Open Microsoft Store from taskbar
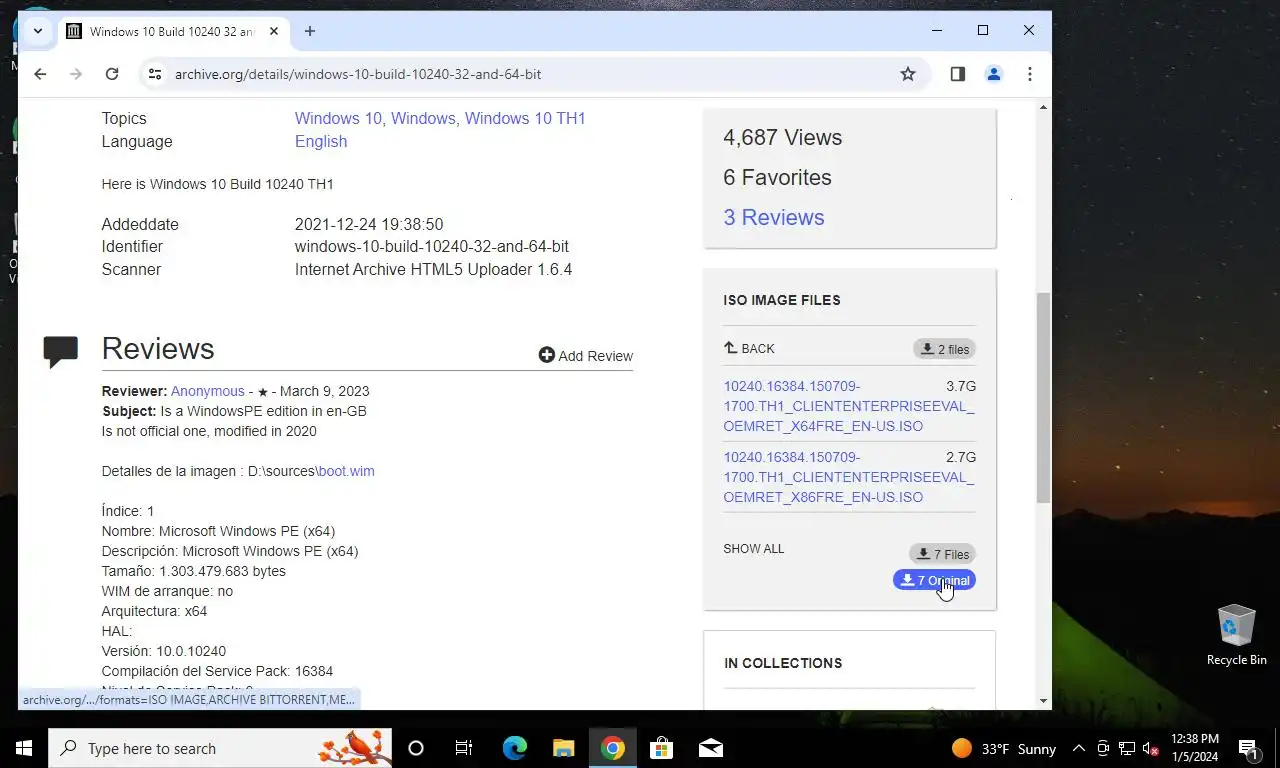The height and width of the screenshot is (768, 1280). 661,748
